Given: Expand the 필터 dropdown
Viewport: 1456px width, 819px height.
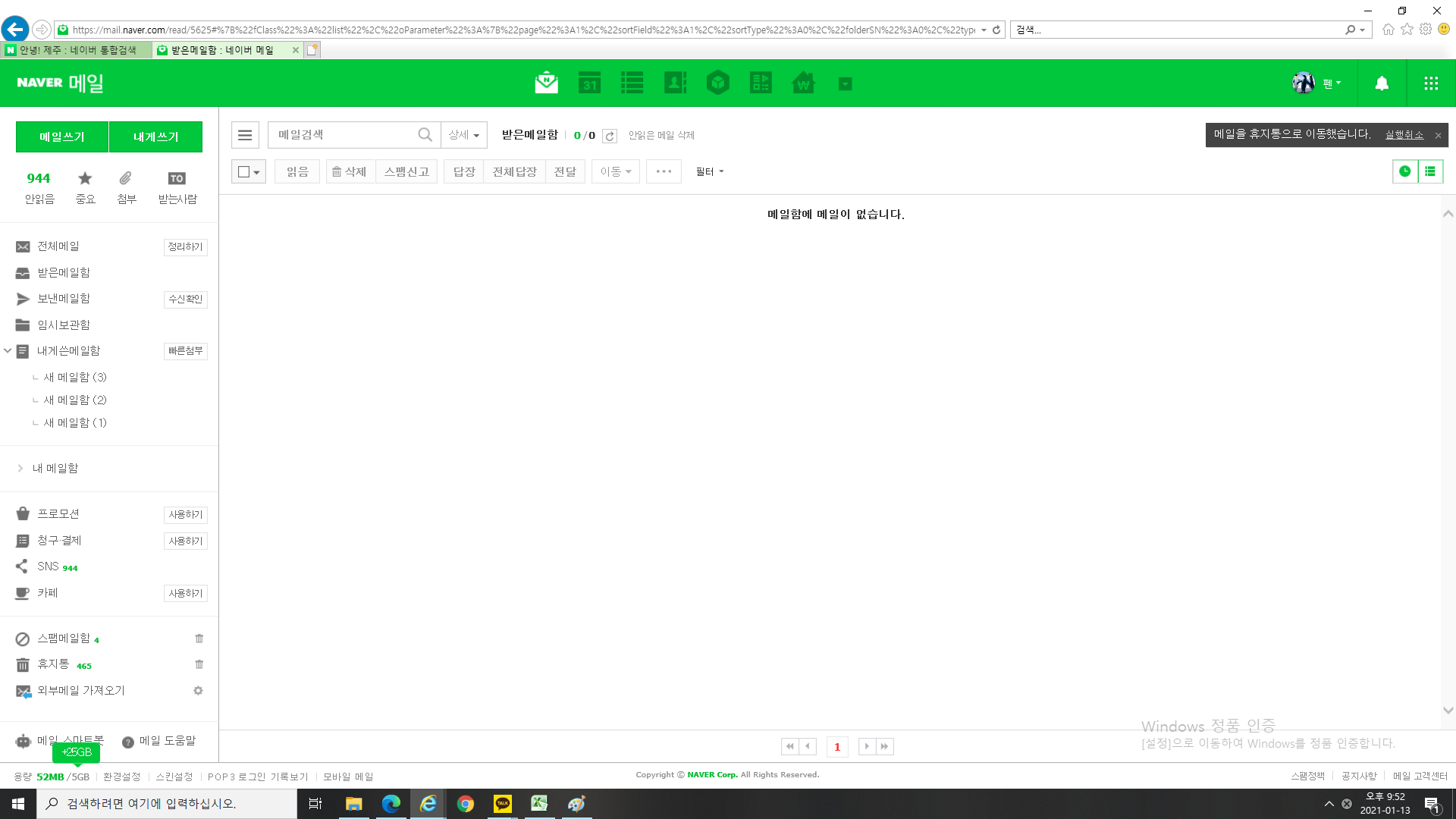Looking at the screenshot, I should (710, 172).
